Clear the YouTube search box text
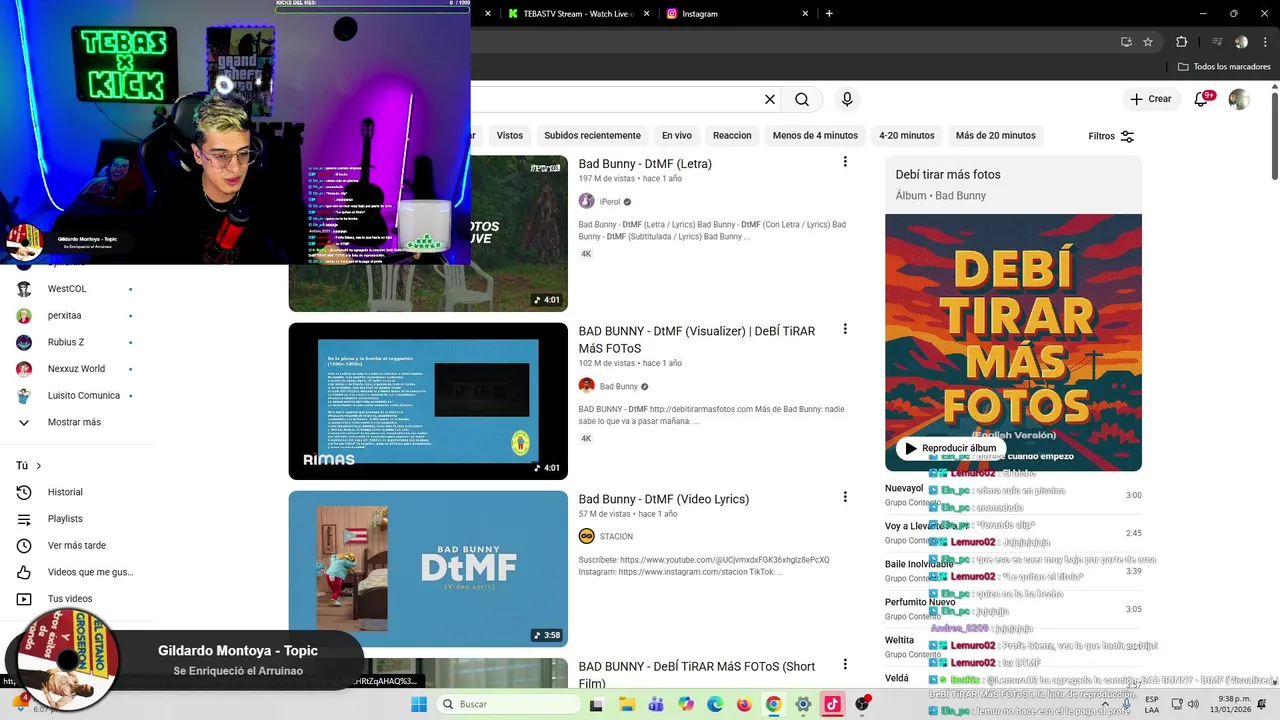Screen dimensions: 1280x720 pyautogui.click(x=770, y=99)
